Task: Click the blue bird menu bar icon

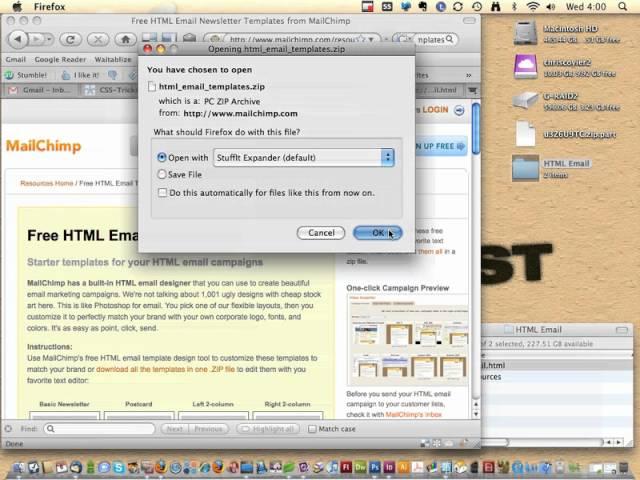Action: click(405, 7)
